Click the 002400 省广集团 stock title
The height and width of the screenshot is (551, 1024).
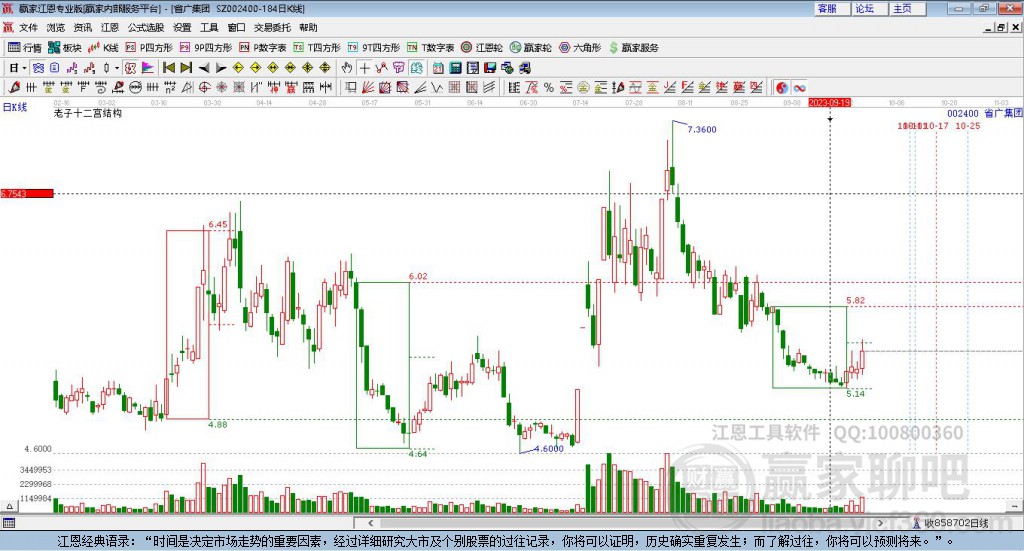click(x=984, y=114)
